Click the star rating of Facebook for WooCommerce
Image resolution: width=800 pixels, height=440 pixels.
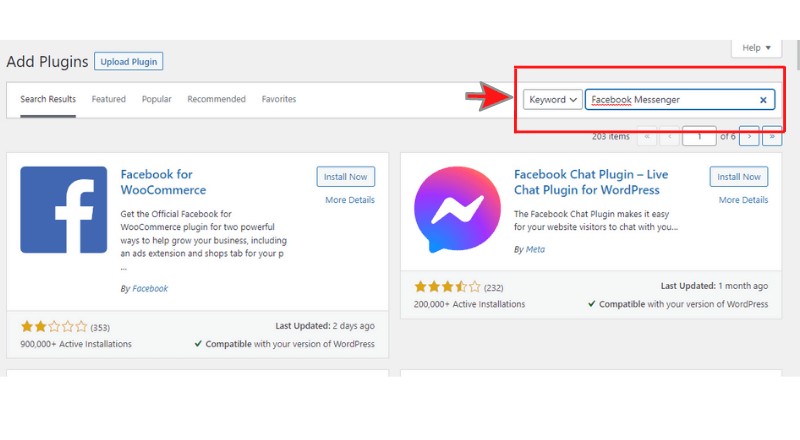pos(54,327)
